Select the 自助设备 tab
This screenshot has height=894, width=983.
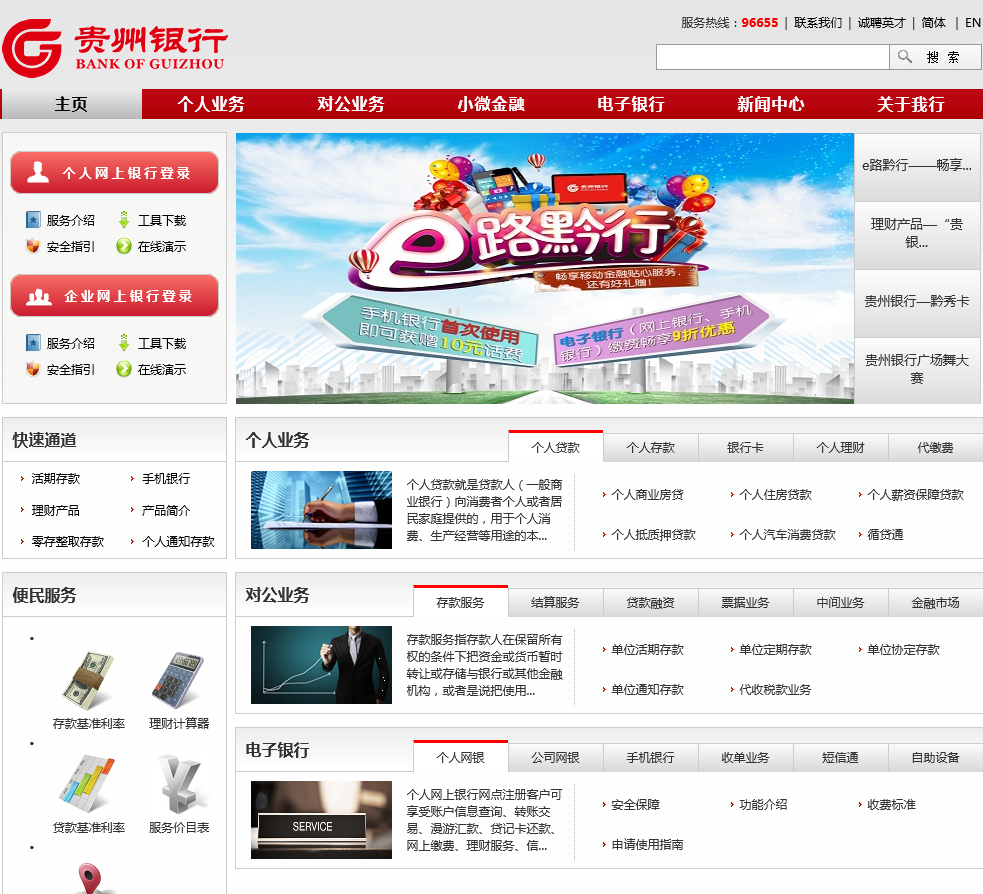[x=935, y=757]
